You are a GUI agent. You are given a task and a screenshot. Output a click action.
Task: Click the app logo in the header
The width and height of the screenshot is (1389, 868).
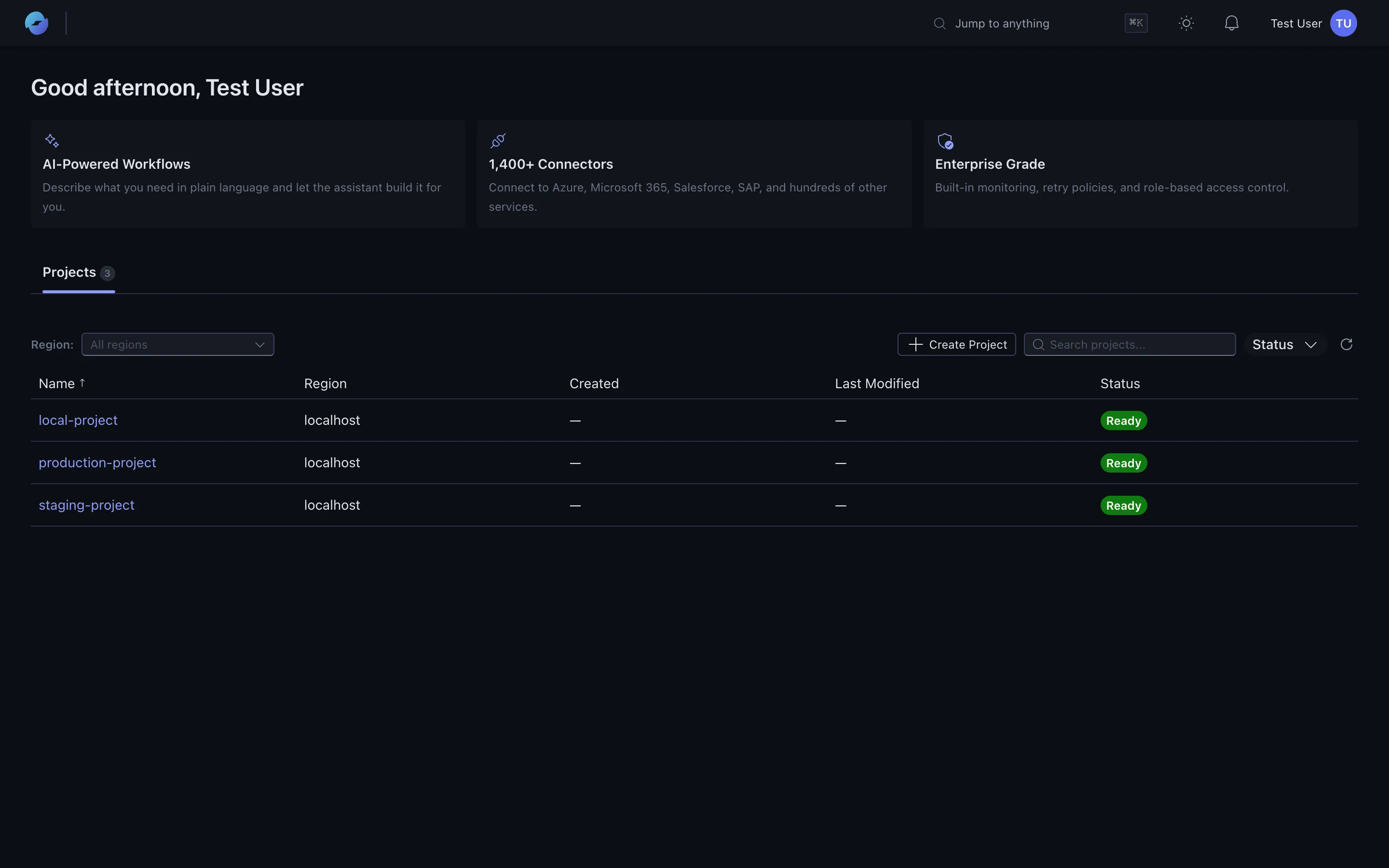(37, 23)
